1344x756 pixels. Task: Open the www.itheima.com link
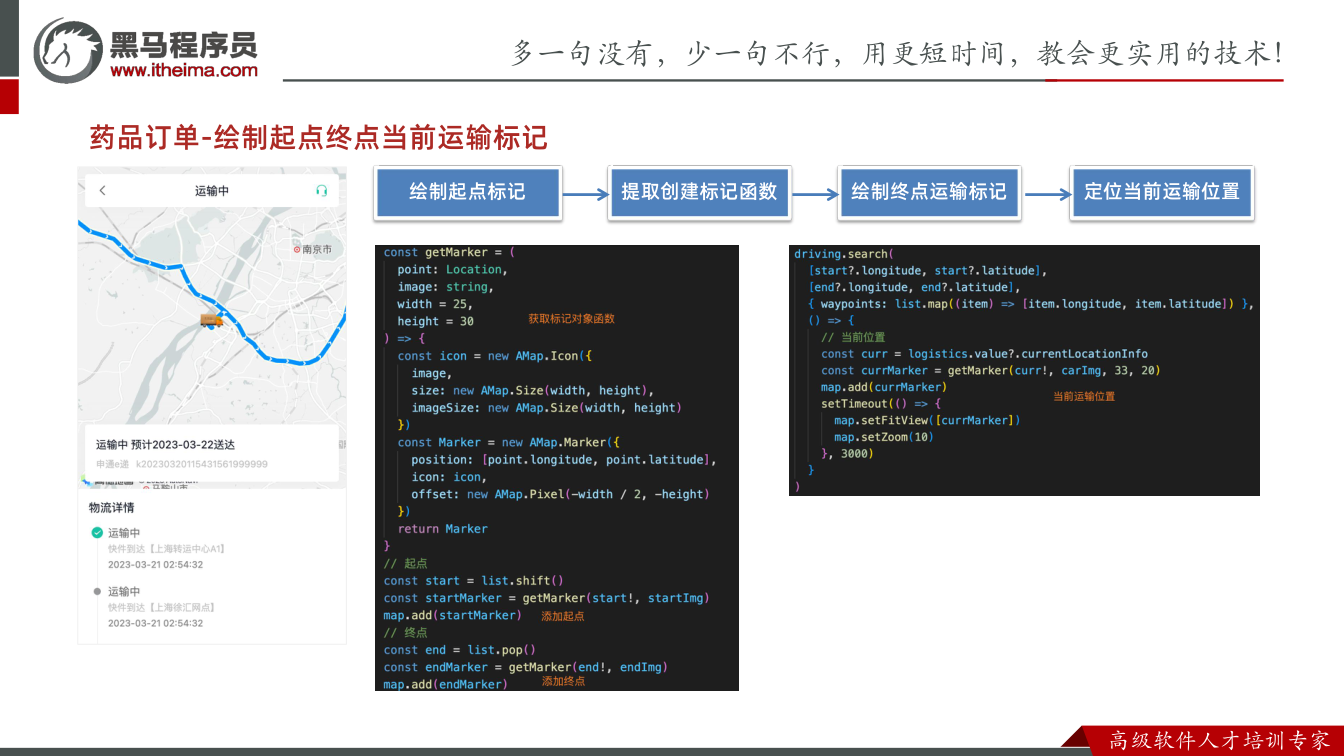[184, 70]
